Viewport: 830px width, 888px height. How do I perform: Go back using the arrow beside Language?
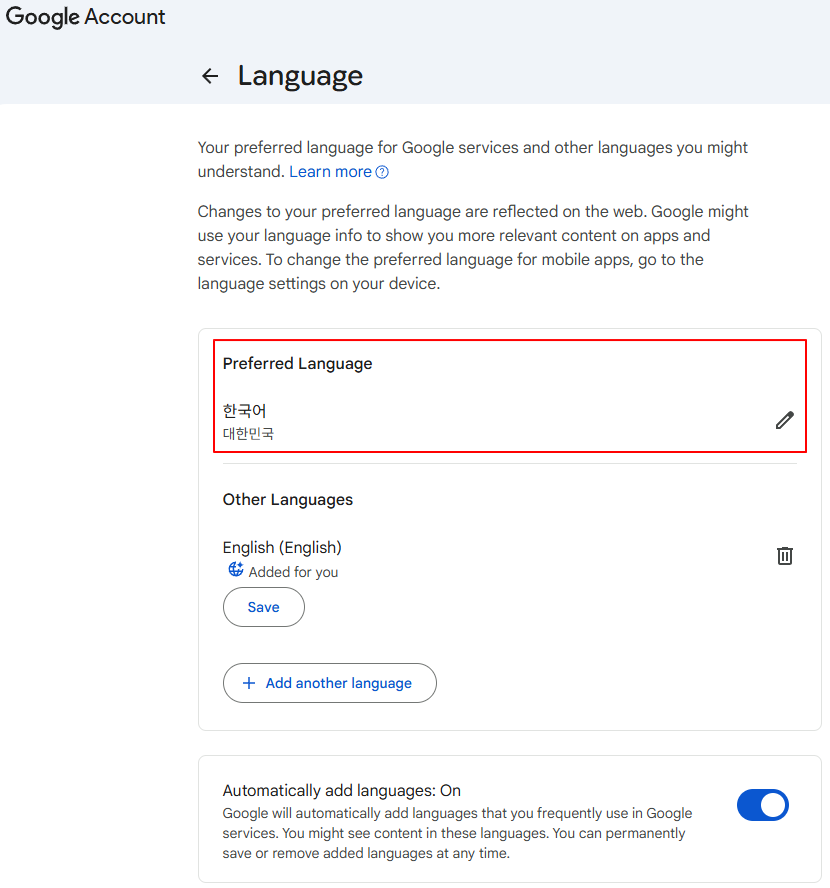[210, 76]
